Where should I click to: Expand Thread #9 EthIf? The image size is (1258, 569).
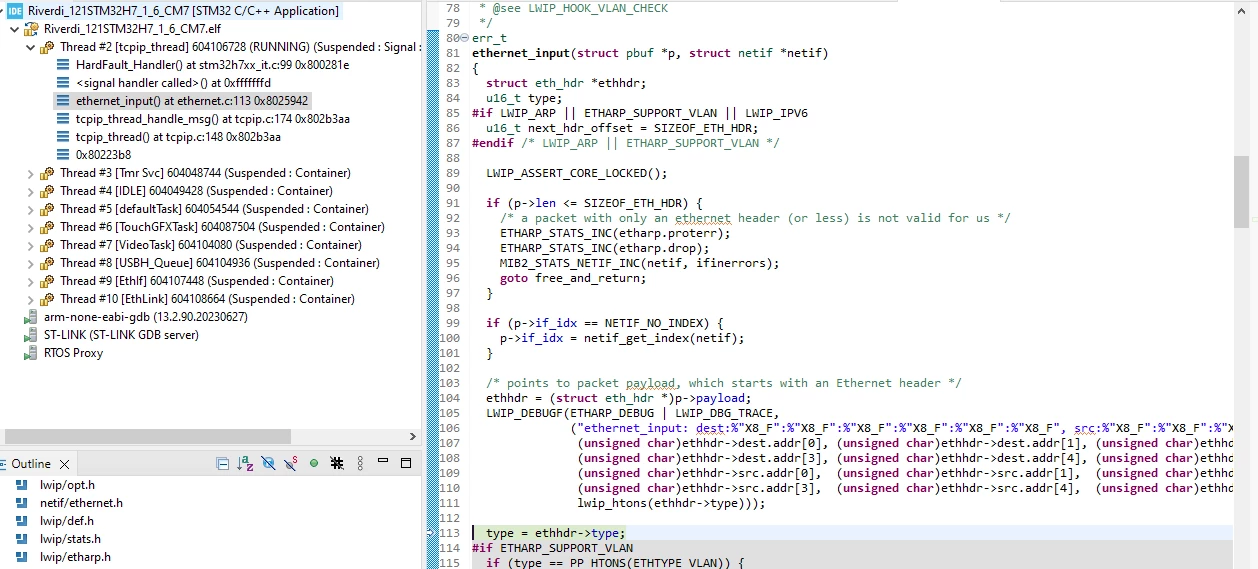[x=31, y=281]
